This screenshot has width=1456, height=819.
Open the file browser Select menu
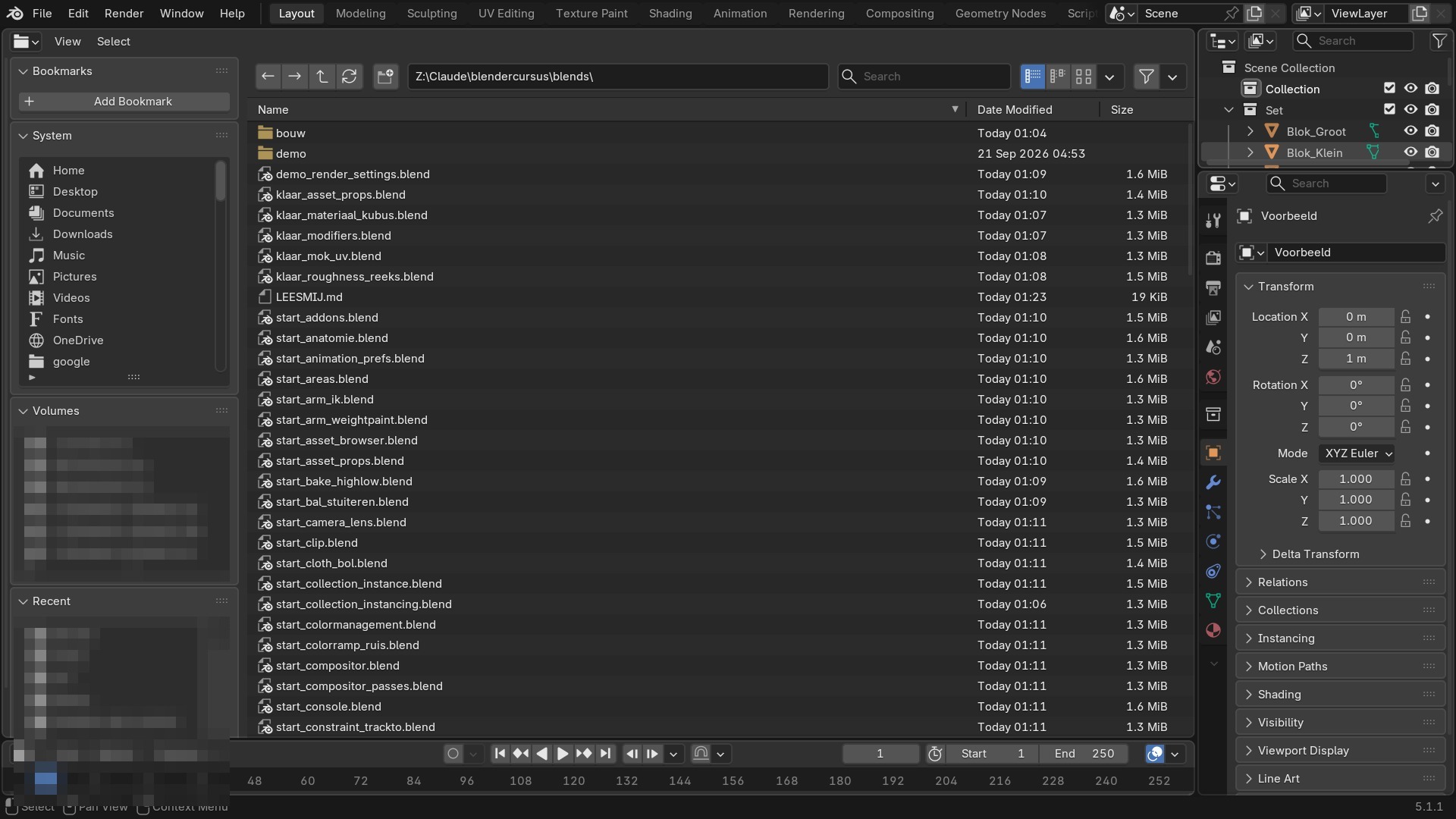(x=114, y=42)
